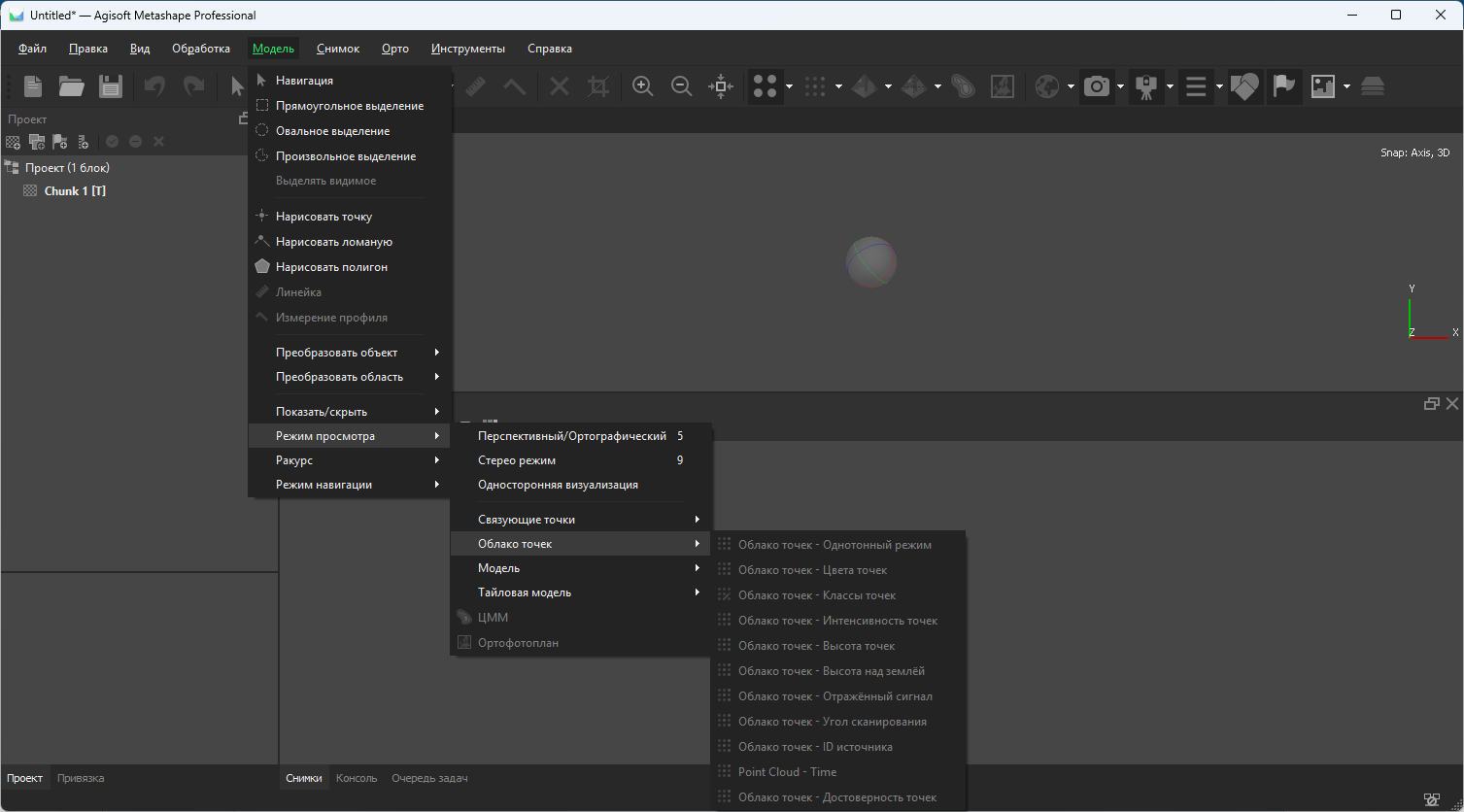Click the flag markers icon in toolbar
The width and height of the screenshot is (1464, 812).
[1284, 86]
